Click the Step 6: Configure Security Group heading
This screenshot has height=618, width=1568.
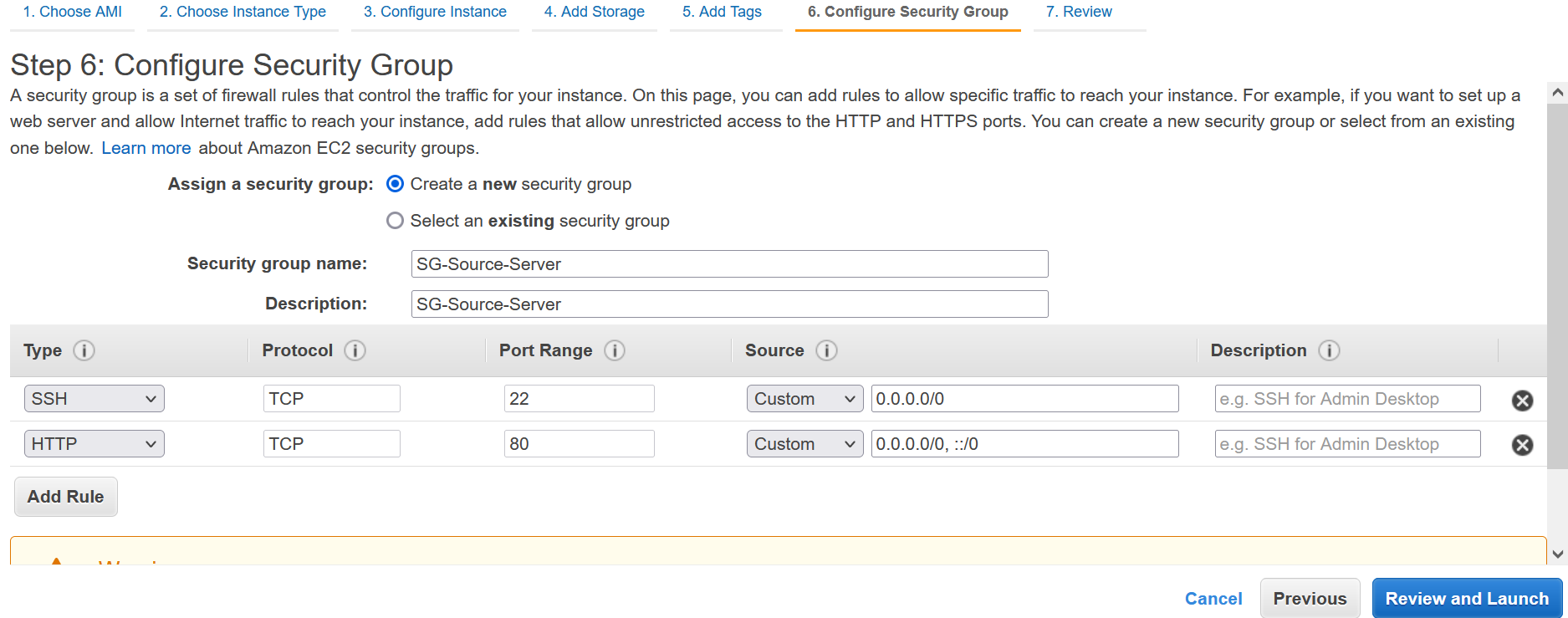232,65
